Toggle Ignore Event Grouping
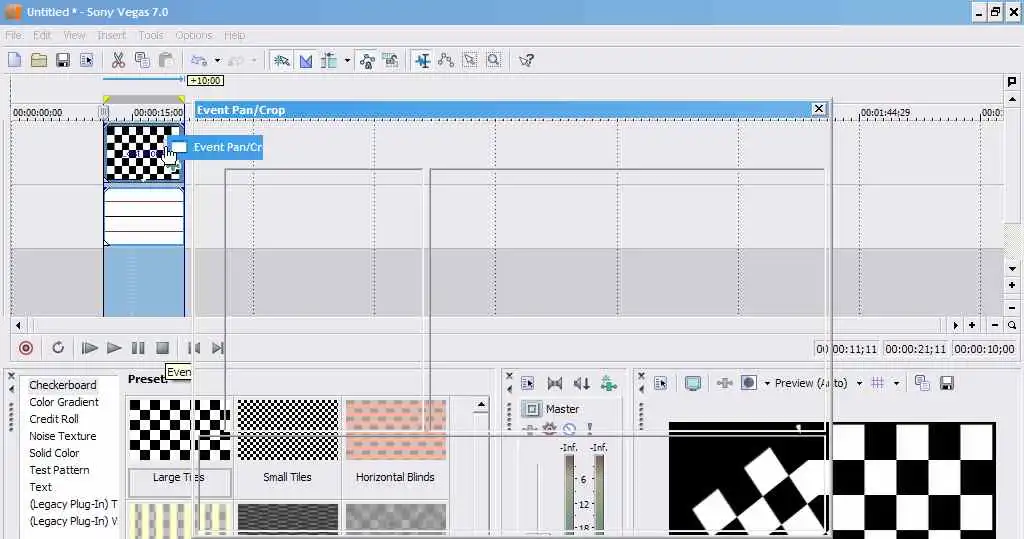 (391, 61)
